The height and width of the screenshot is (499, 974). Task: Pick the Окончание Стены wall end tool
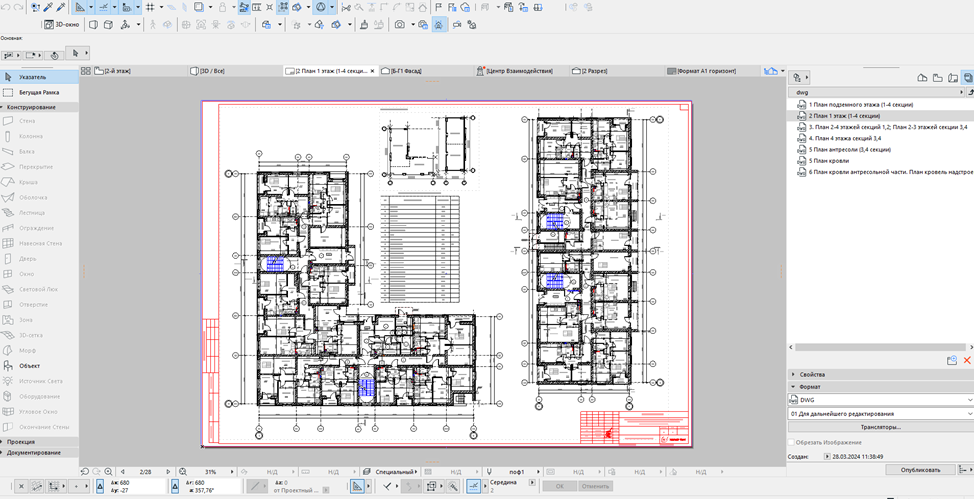click(x=39, y=427)
